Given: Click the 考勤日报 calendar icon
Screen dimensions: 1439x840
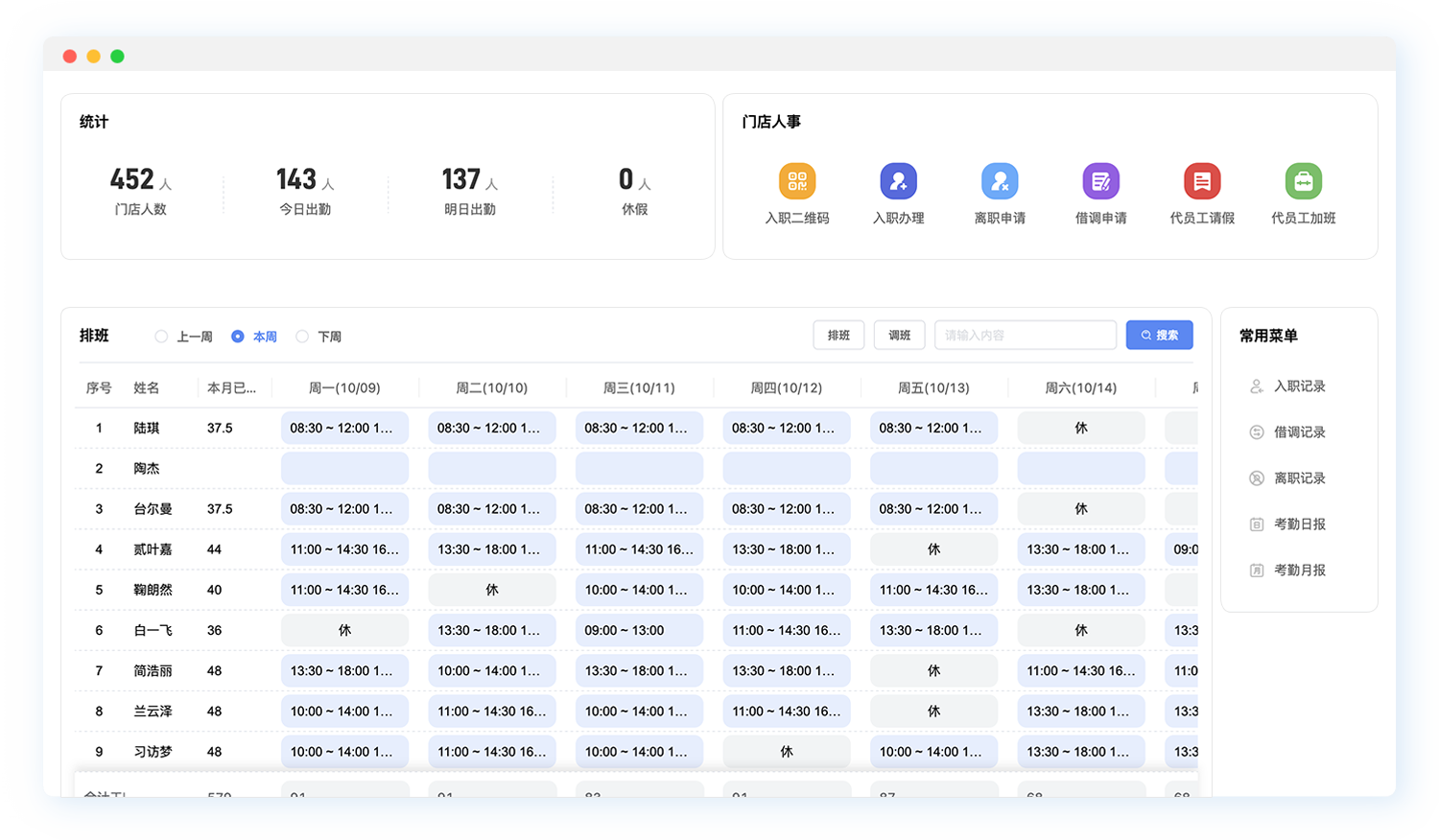Looking at the screenshot, I should tap(1257, 525).
